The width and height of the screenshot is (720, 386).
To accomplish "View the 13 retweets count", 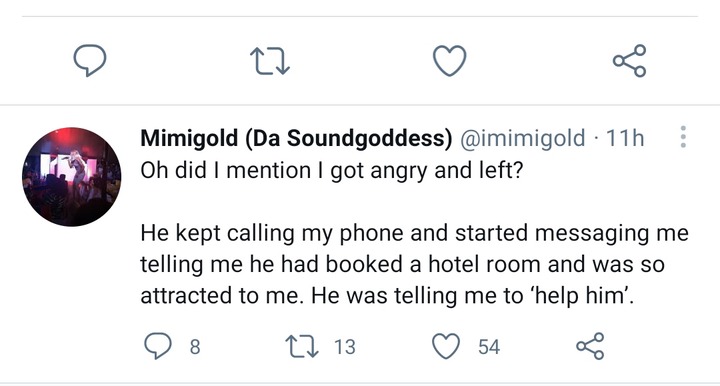I will 345,347.
